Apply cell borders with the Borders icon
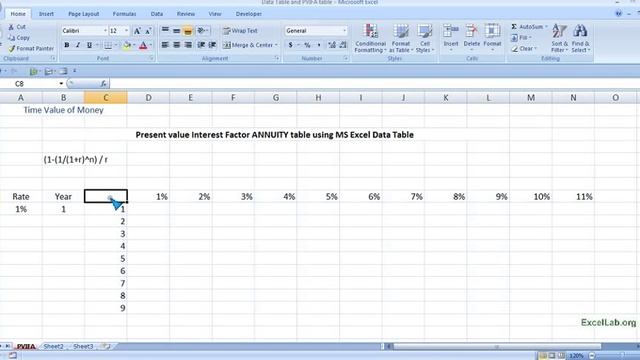This screenshot has width=640, height=360. coord(108,45)
